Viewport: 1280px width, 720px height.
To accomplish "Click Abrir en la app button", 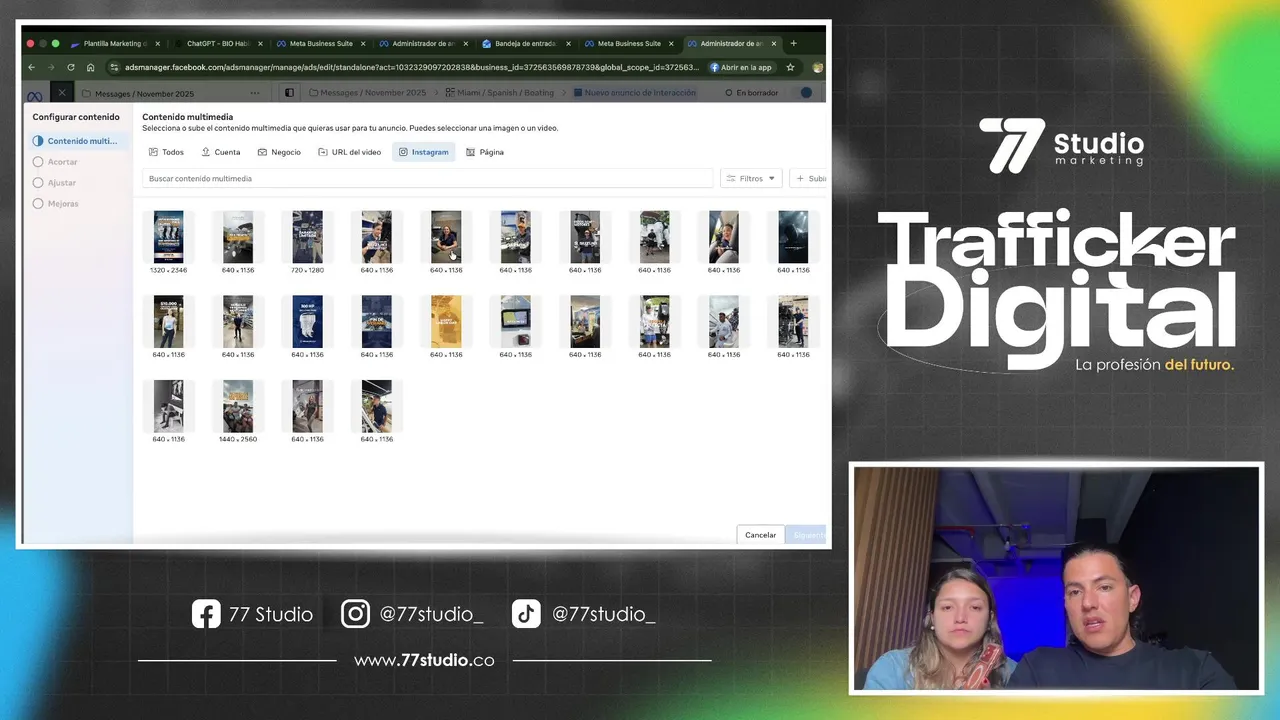I will [x=741, y=67].
